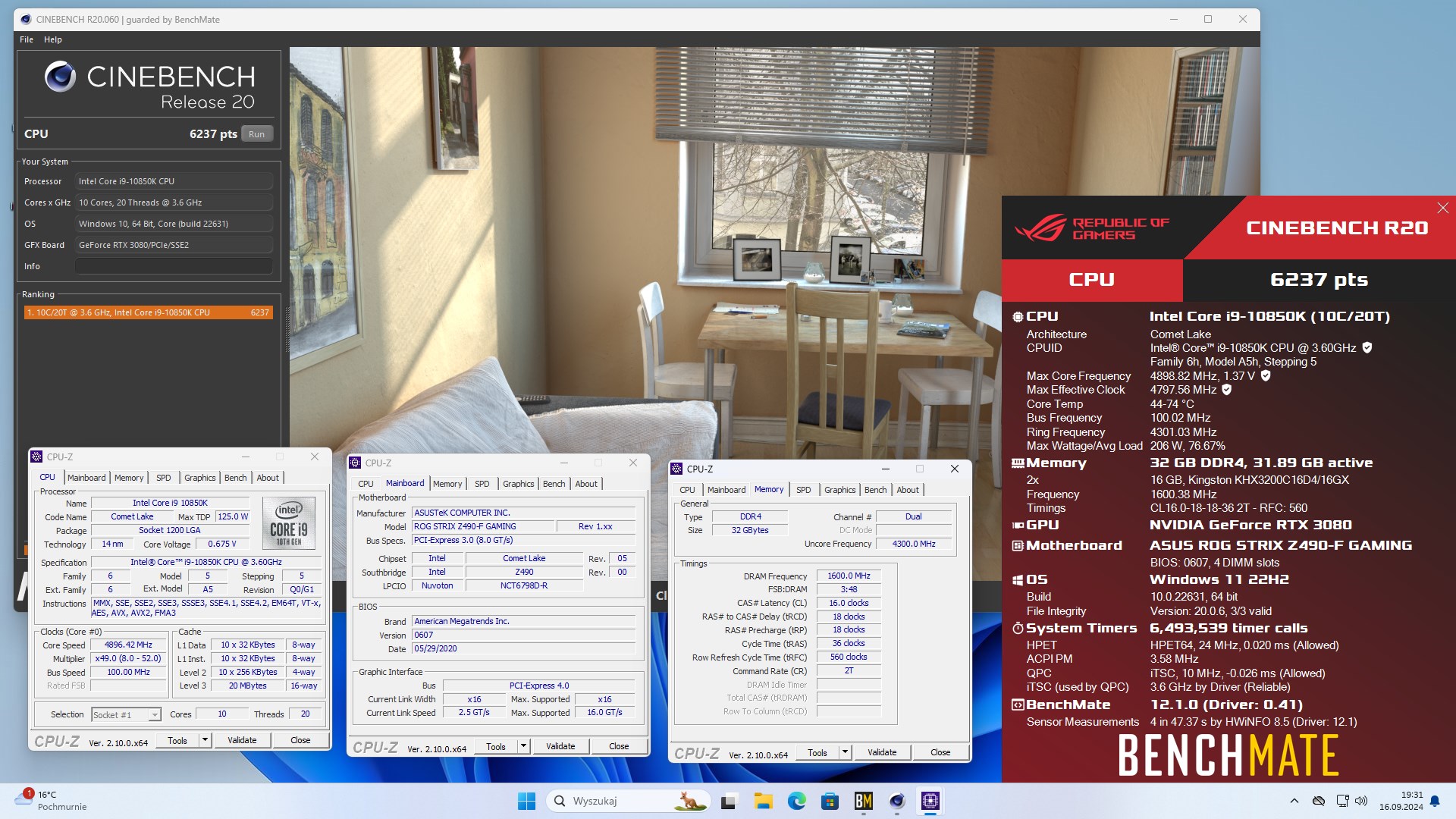
Task: Switch to Memory tab in first CPU-Z window
Action: tap(129, 478)
